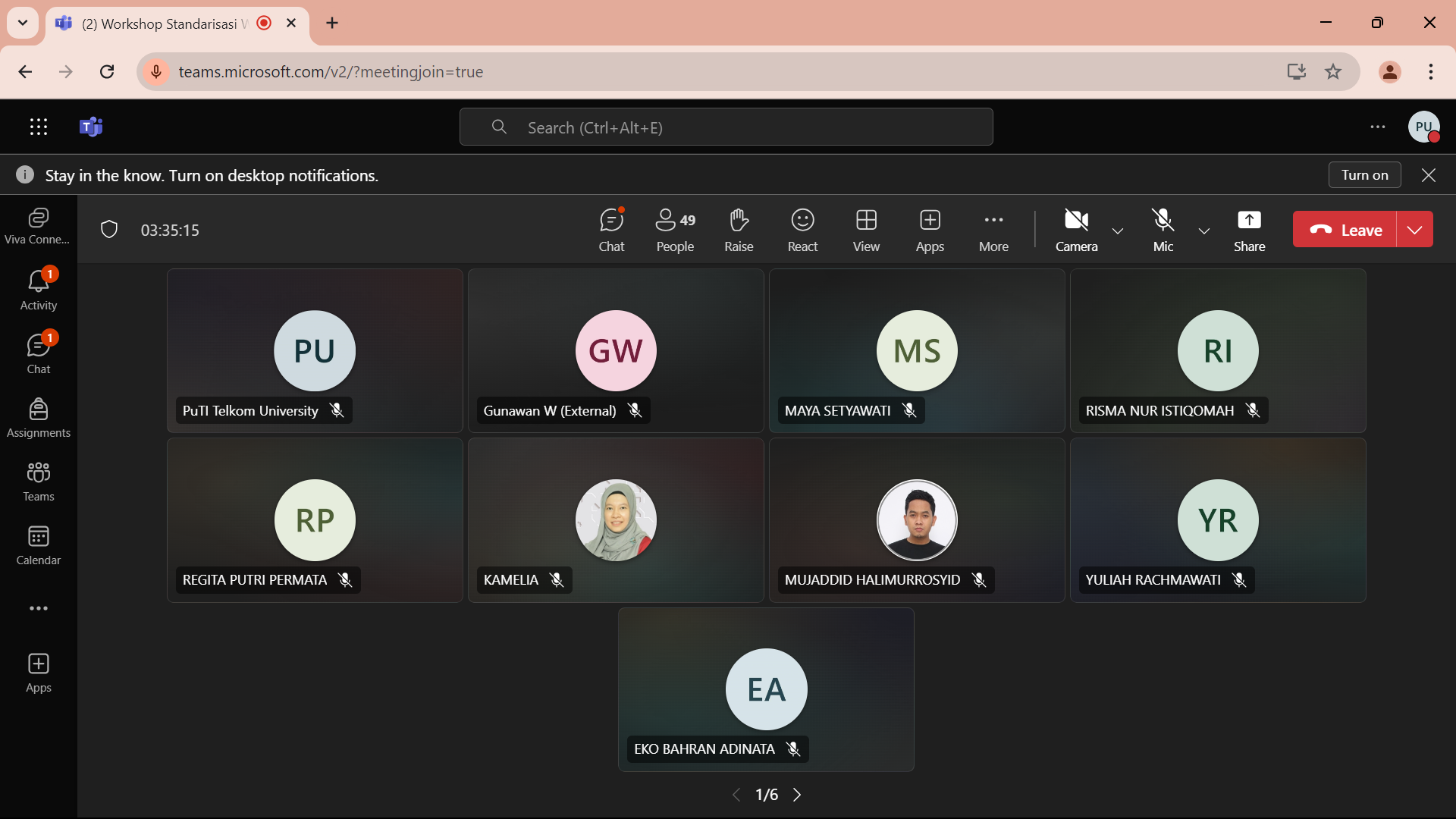
Task: Open the React emoji menu
Action: click(x=802, y=230)
